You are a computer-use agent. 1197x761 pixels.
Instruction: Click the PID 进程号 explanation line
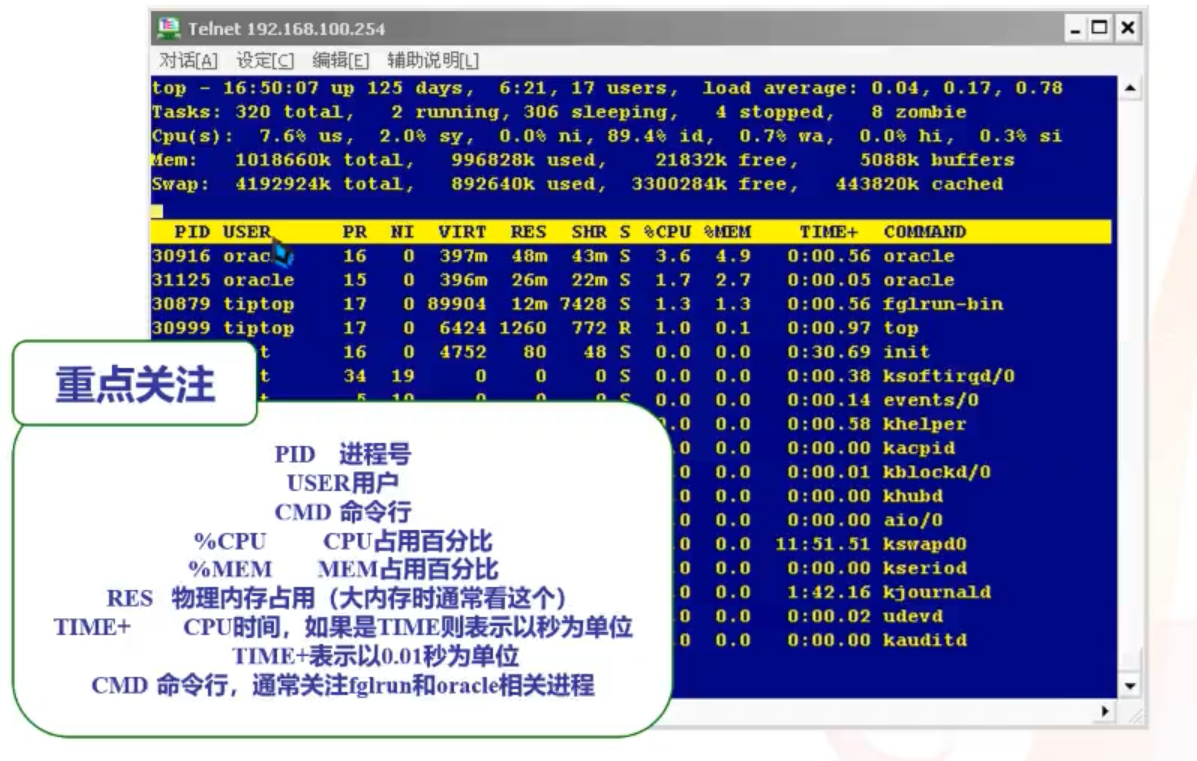click(343, 454)
